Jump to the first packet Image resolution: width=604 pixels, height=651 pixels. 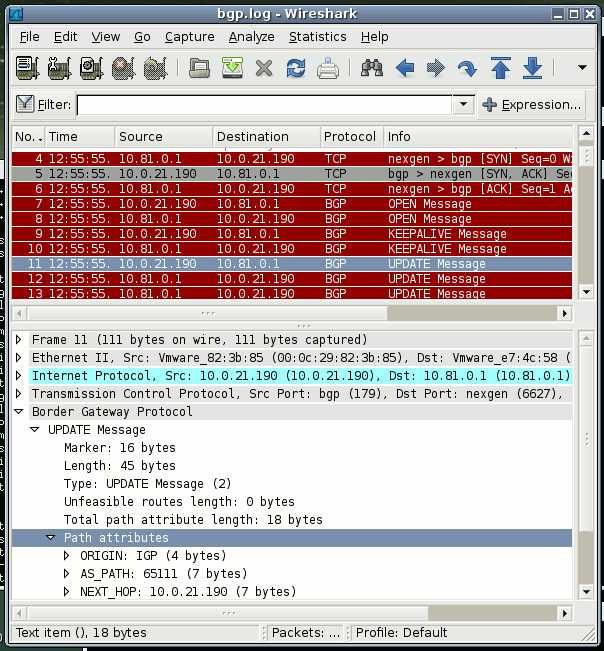click(x=501, y=68)
